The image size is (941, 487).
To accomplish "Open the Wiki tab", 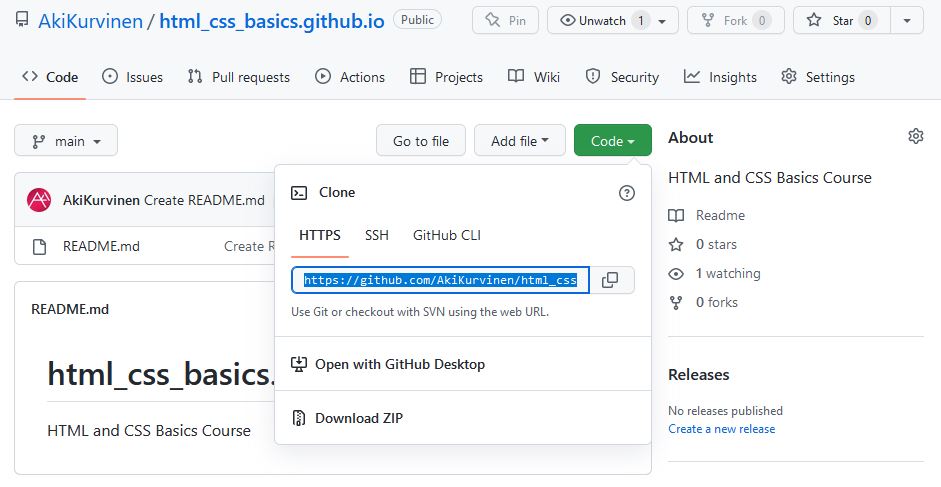I will (x=534, y=77).
